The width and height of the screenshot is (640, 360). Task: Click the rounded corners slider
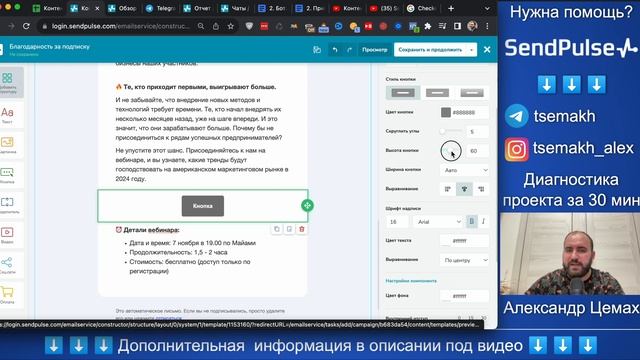pyautogui.click(x=452, y=131)
